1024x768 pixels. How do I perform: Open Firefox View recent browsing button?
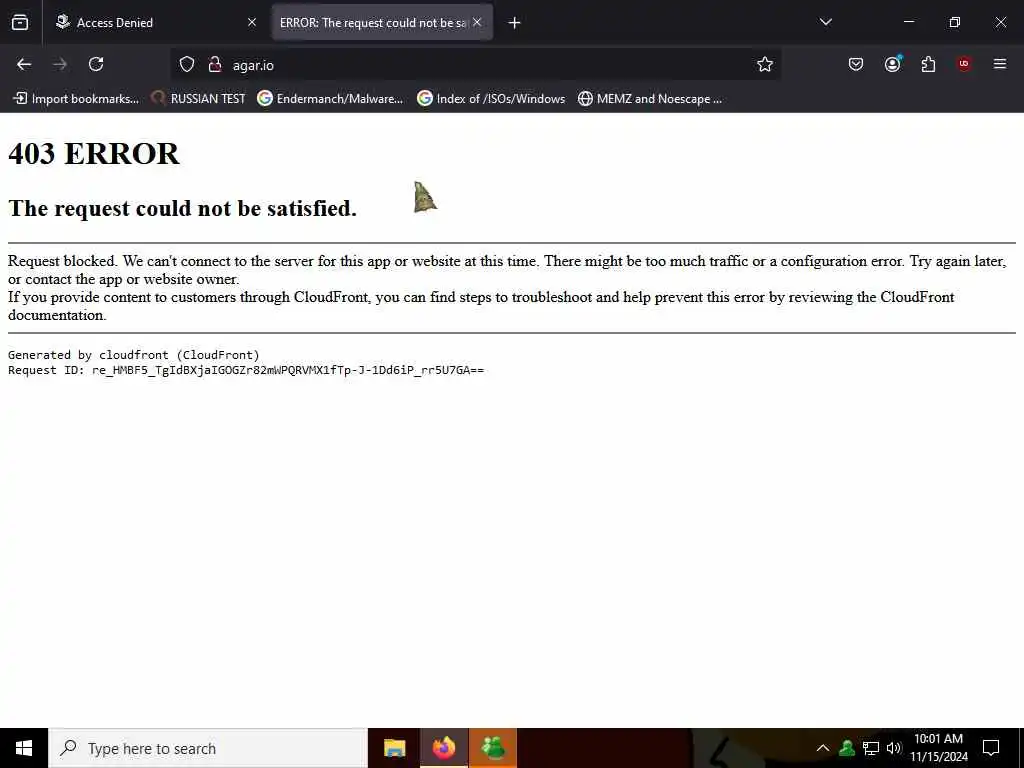20,22
